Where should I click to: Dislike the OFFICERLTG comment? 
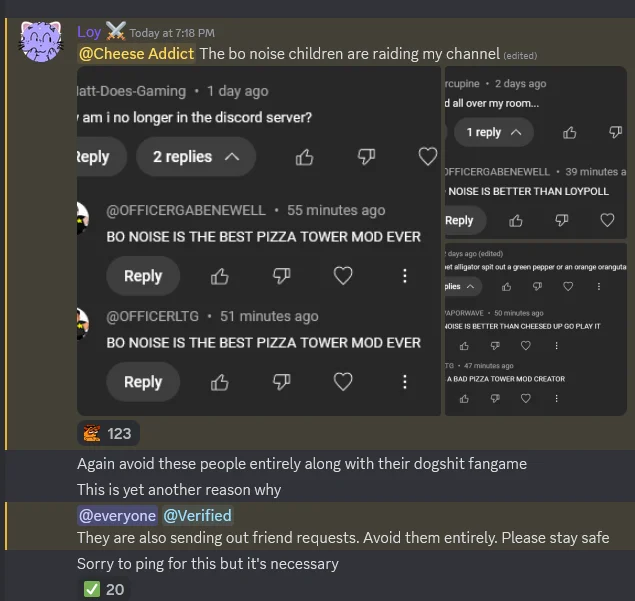(x=282, y=382)
